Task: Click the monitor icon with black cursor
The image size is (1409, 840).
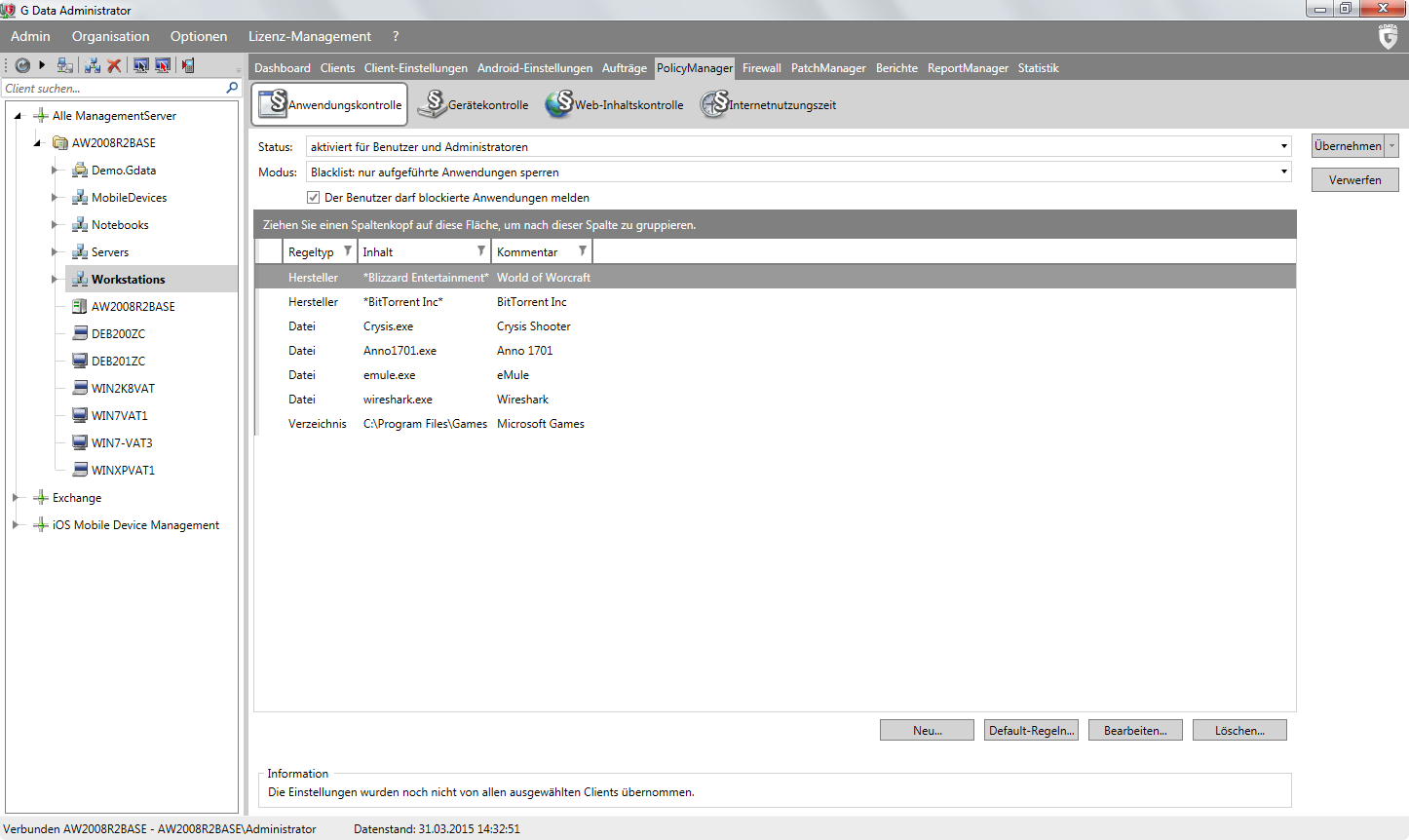Action: [141, 65]
